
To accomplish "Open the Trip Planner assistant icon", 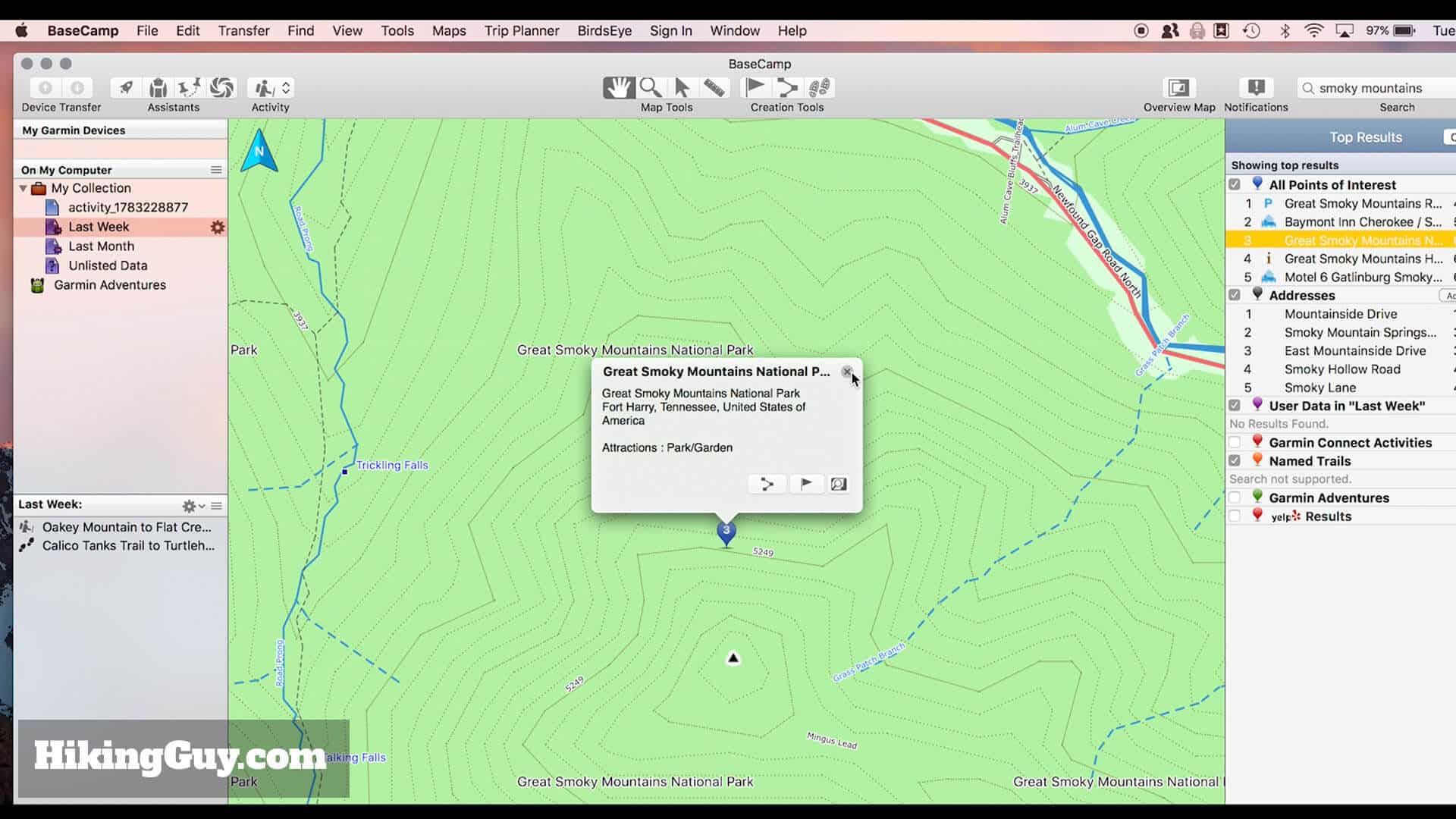I will click(190, 88).
